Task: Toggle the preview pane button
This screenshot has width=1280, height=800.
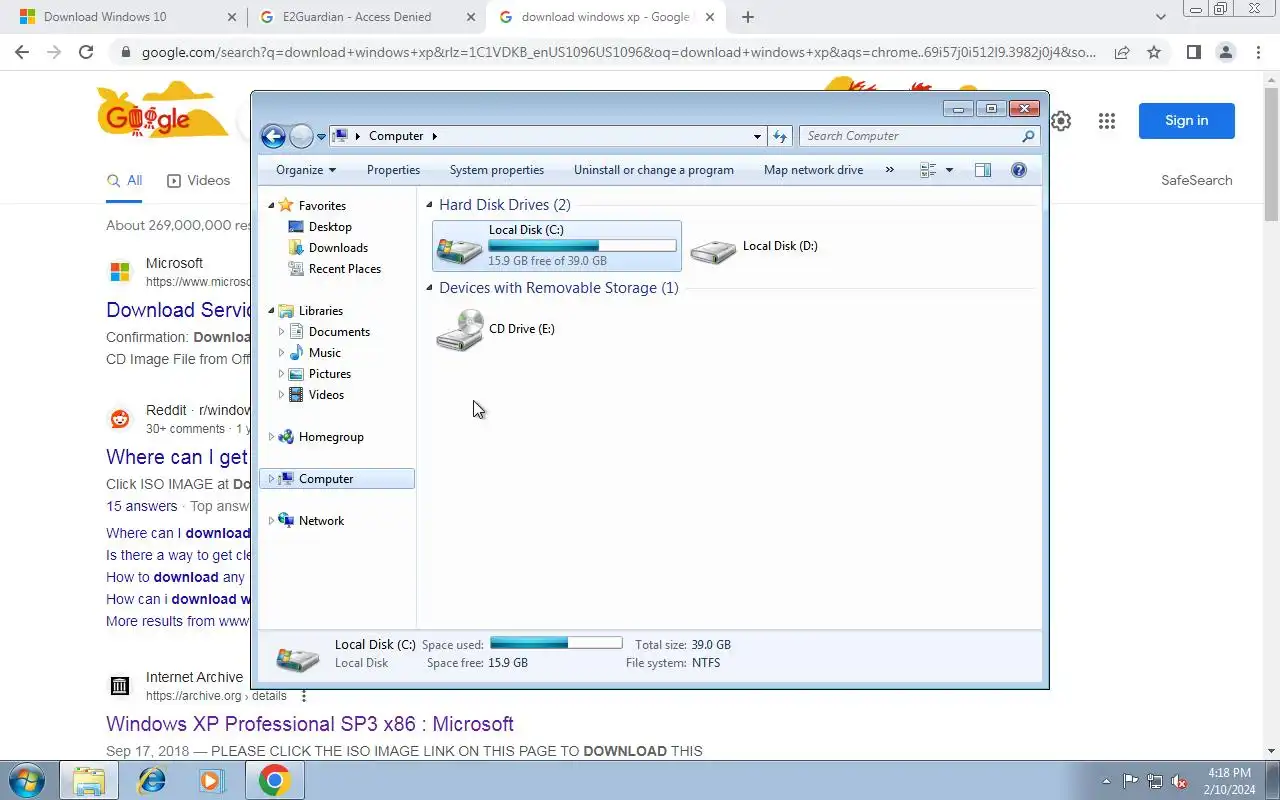Action: 983,170
